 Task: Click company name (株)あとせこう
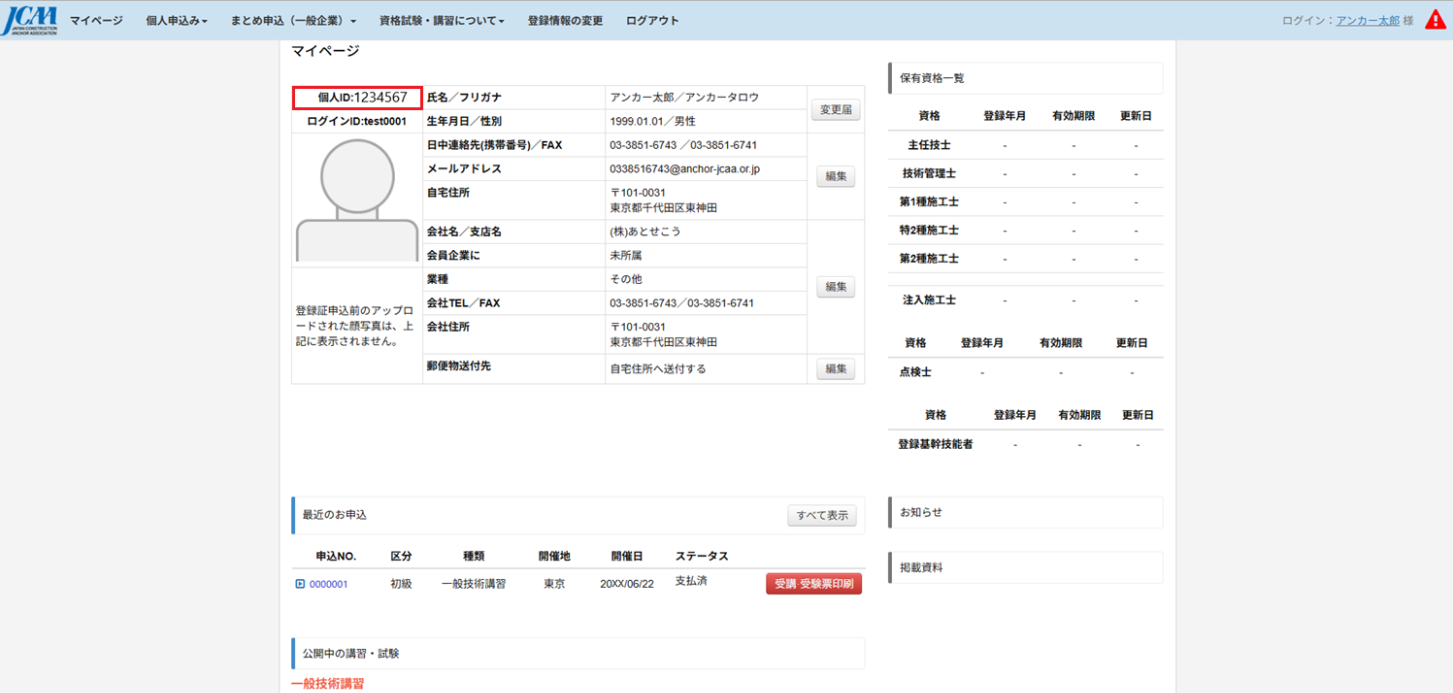pos(645,231)
